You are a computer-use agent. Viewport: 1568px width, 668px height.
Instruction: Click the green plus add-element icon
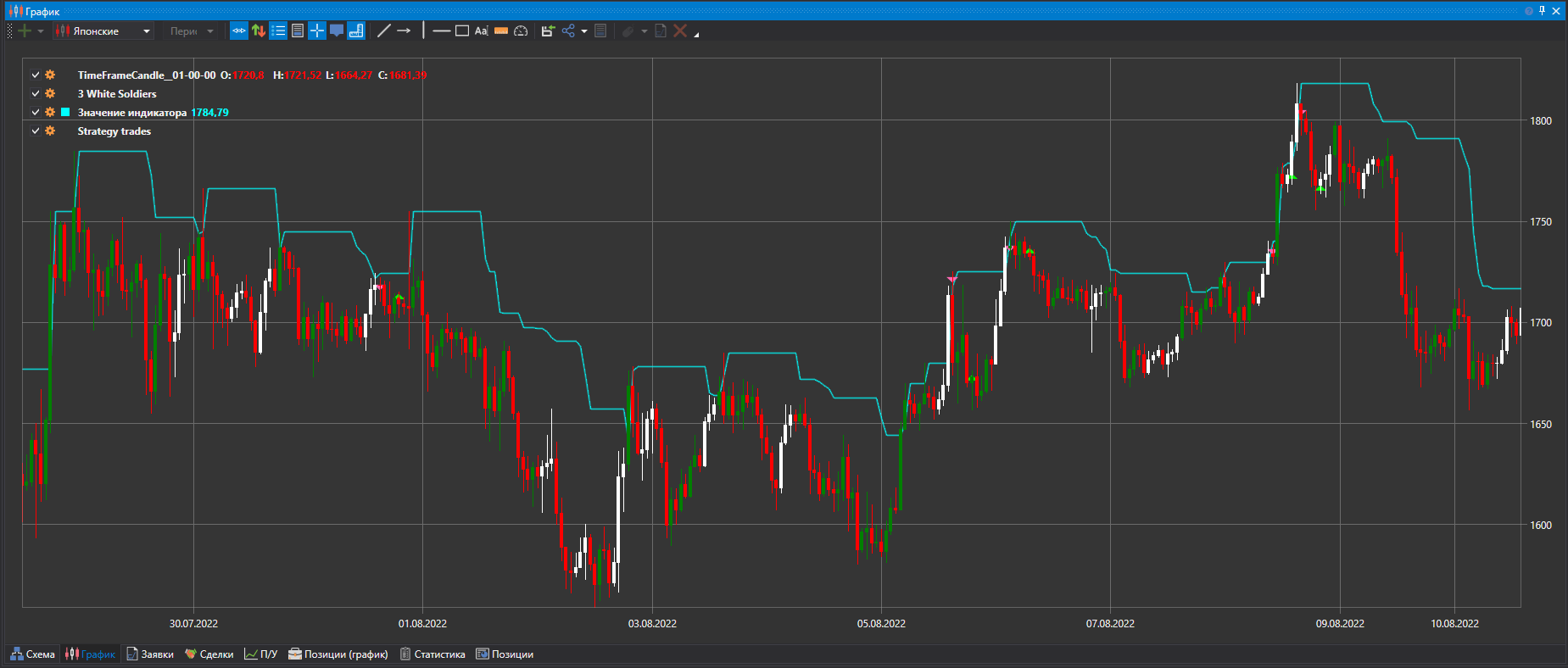(25, 31)
